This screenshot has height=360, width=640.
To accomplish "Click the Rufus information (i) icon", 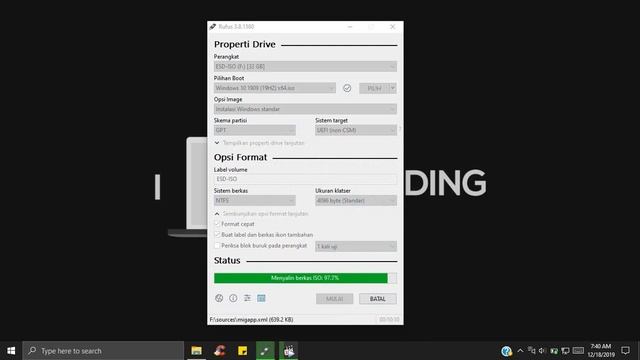I will [233, 298].
